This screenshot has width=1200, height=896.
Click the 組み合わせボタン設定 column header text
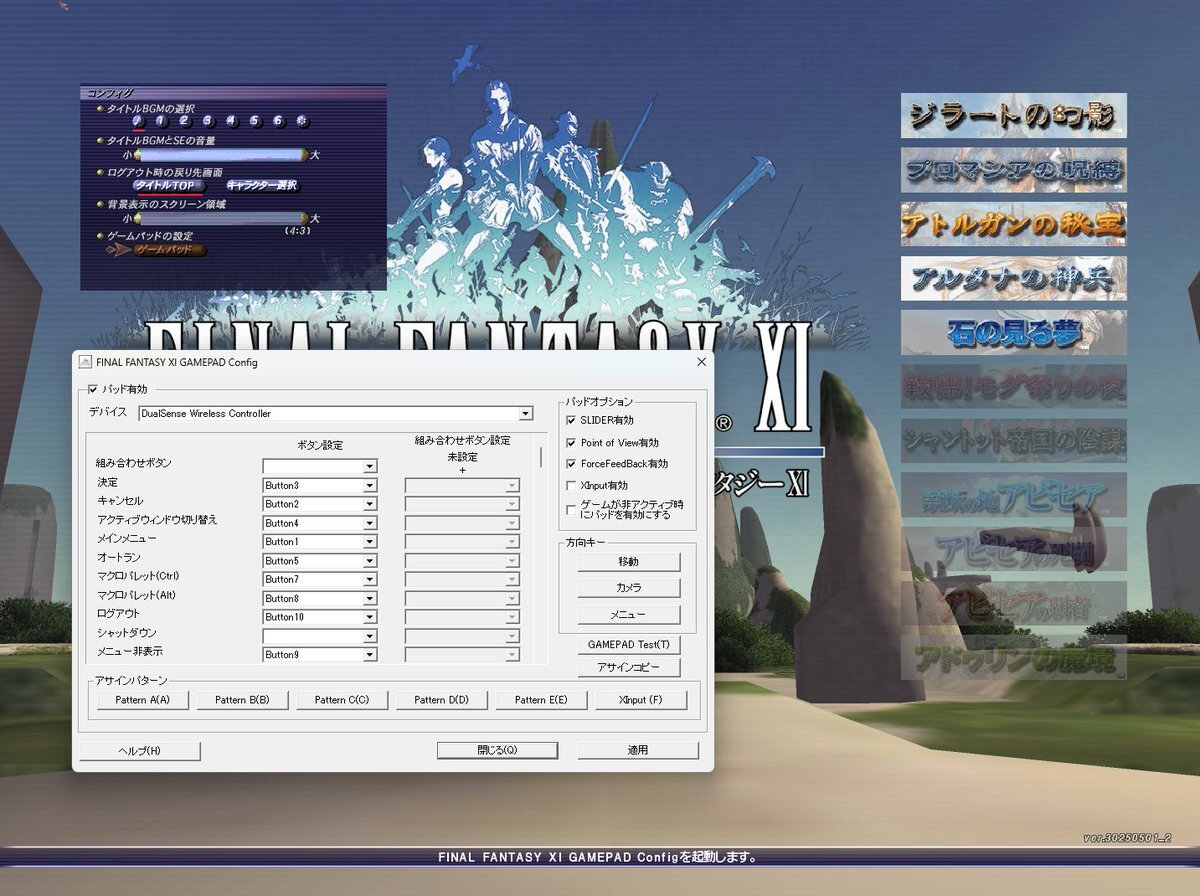point(462,440)
